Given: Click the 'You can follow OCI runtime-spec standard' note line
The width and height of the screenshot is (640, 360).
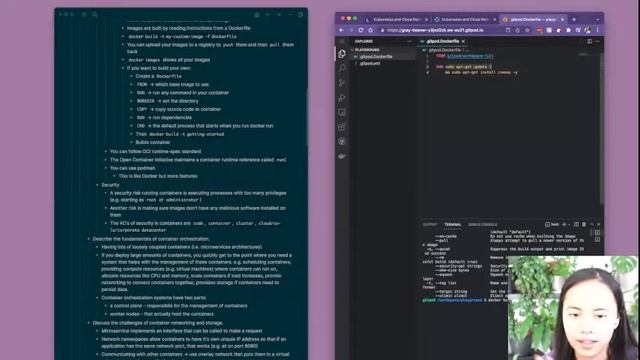Looking at the screenshot, I should point(155,151).
